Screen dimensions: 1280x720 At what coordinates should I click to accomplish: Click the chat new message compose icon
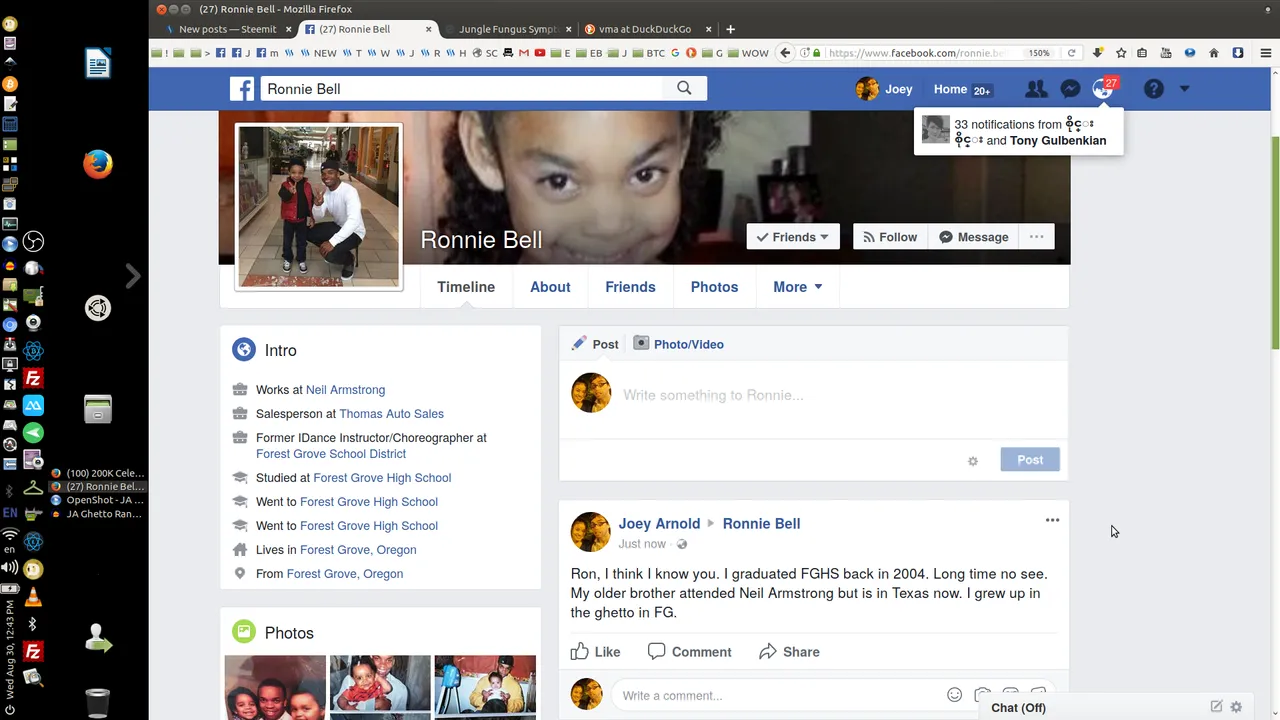pos(1216,706)
